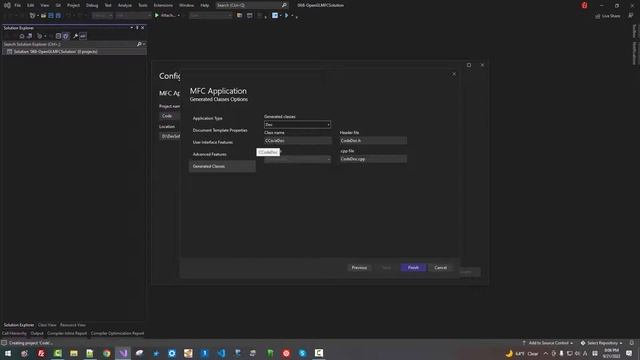Pin the Solution Explorer panel
This screenshot has width=640, height=360.
[x=137, y=28]
